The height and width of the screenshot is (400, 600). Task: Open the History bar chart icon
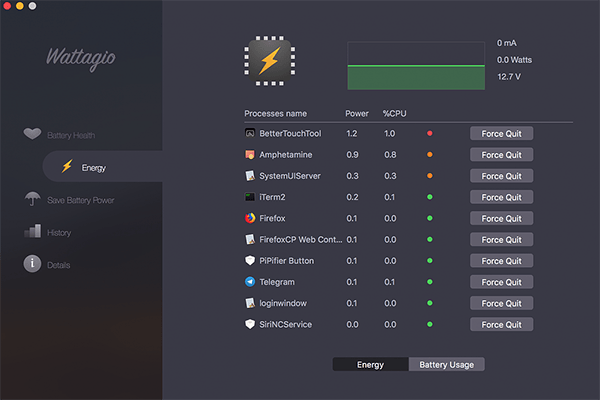tap(33, 231)
